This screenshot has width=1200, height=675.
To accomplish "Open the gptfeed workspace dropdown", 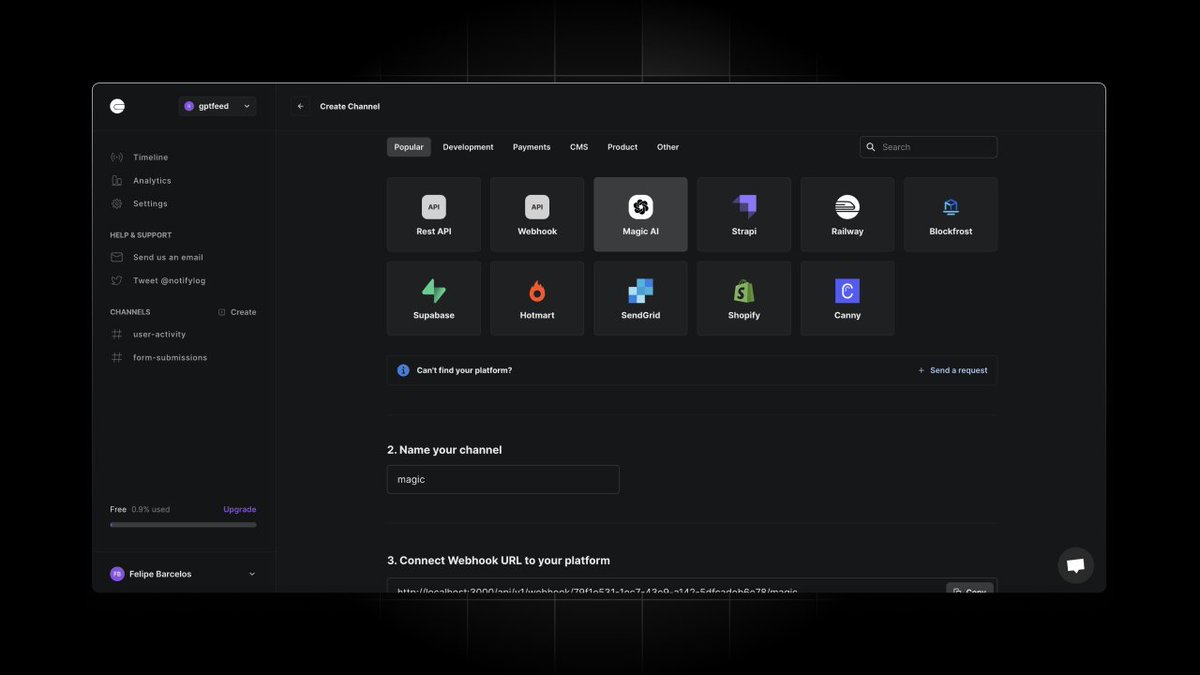I will click(x=218, y=106).
